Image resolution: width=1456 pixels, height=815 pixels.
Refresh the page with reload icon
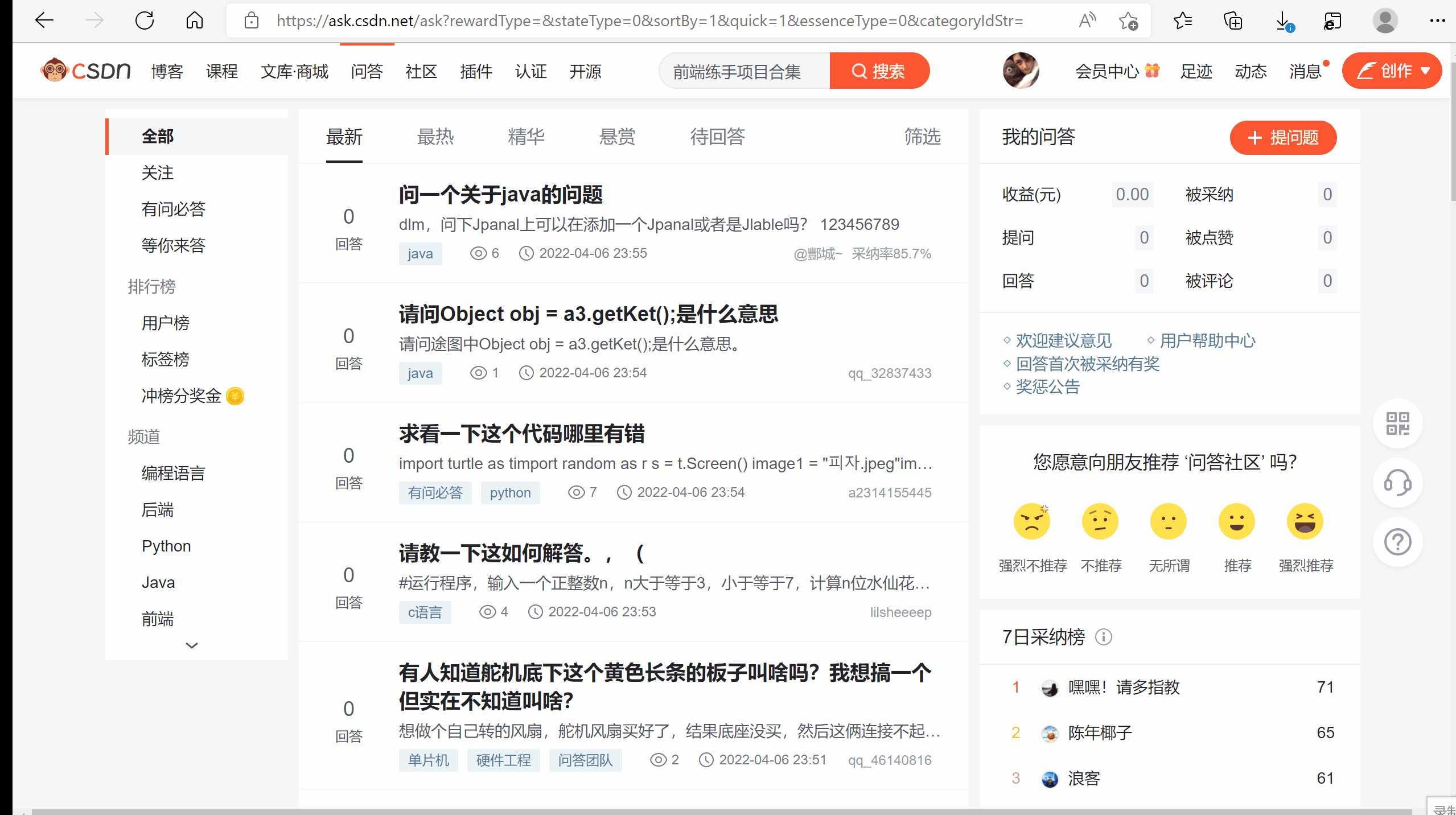tap(145, 22)
